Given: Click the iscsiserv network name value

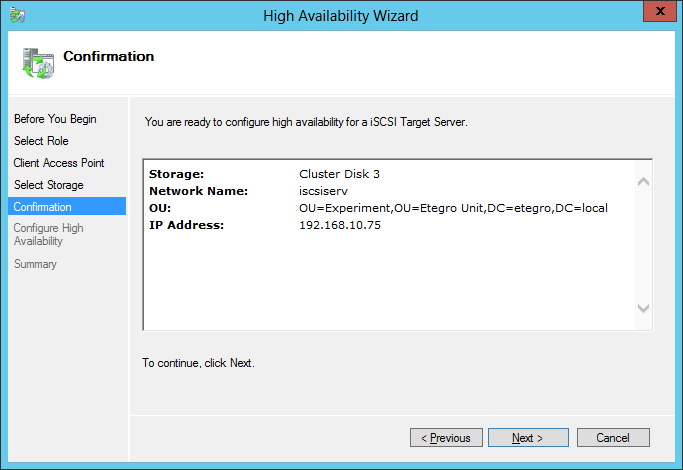Looking at the screenshot, I should (325, 191).
